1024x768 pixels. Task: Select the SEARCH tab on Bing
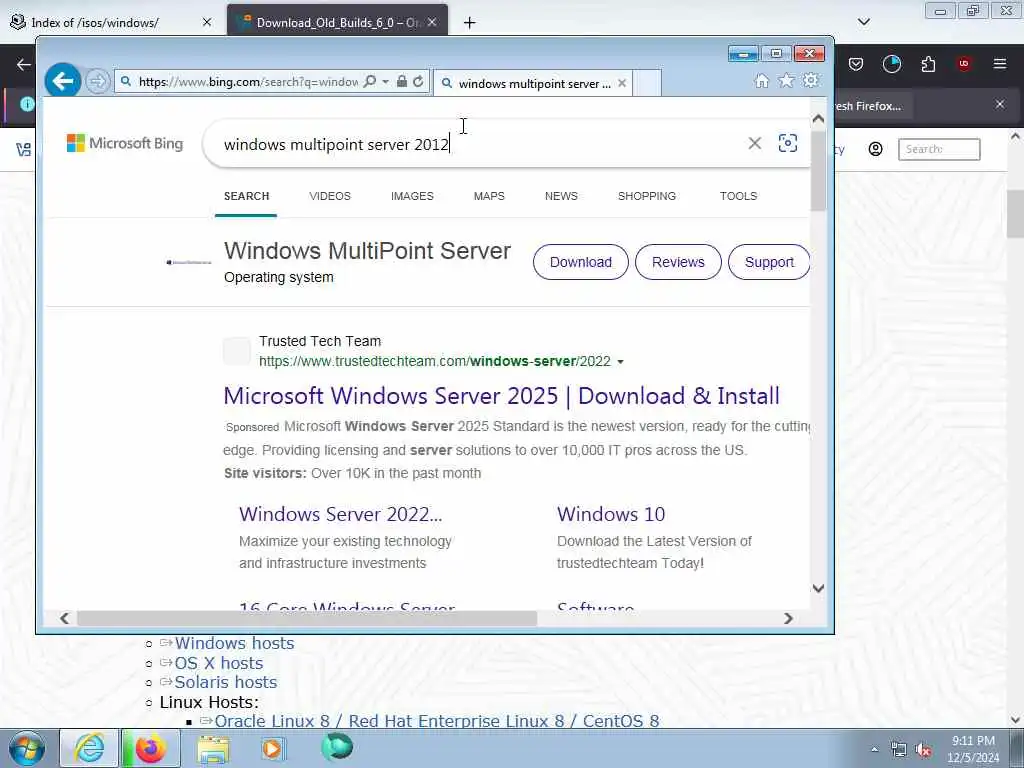pos(246,196)
